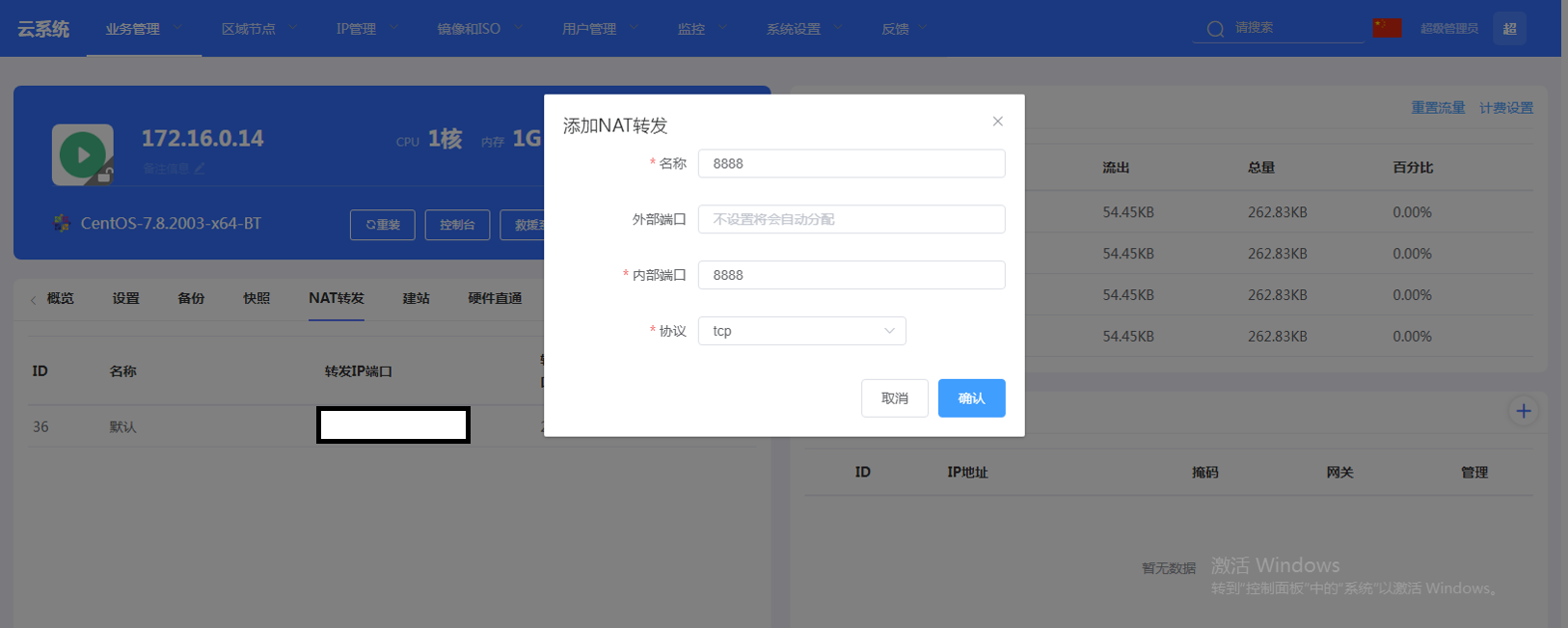Click the China flag language icon
This screenshot has width=1568, height=628.
pyautogui.click(x=1387, y=28)
